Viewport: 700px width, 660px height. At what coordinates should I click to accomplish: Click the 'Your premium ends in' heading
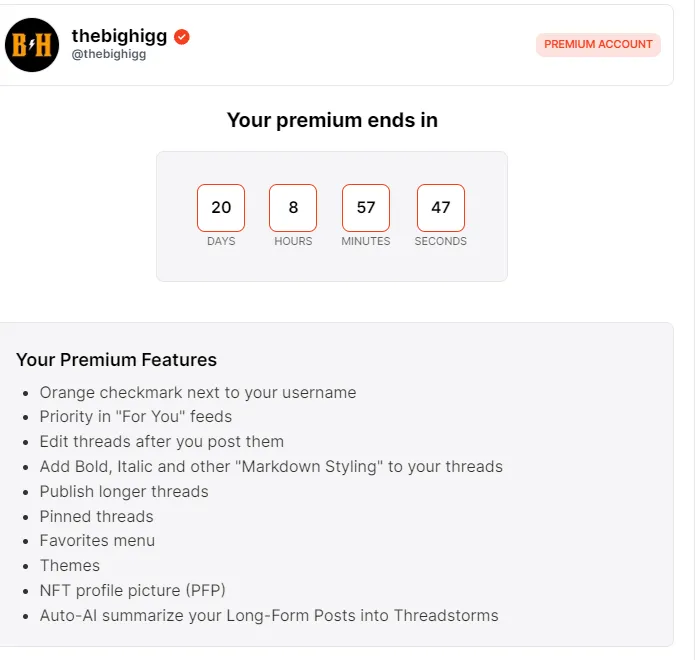[x=332, y=120]
